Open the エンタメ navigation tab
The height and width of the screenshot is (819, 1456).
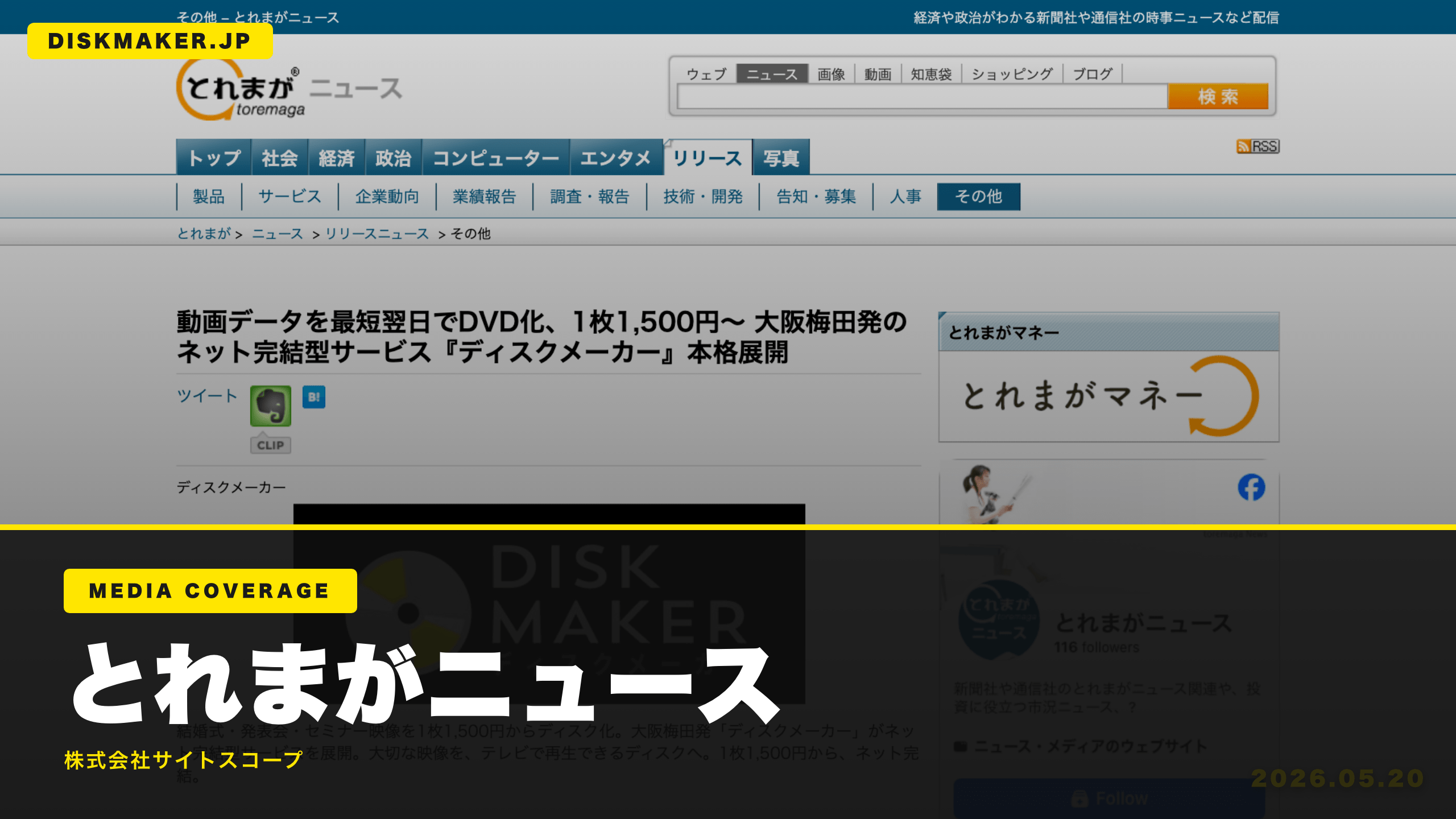pos(616,158)
